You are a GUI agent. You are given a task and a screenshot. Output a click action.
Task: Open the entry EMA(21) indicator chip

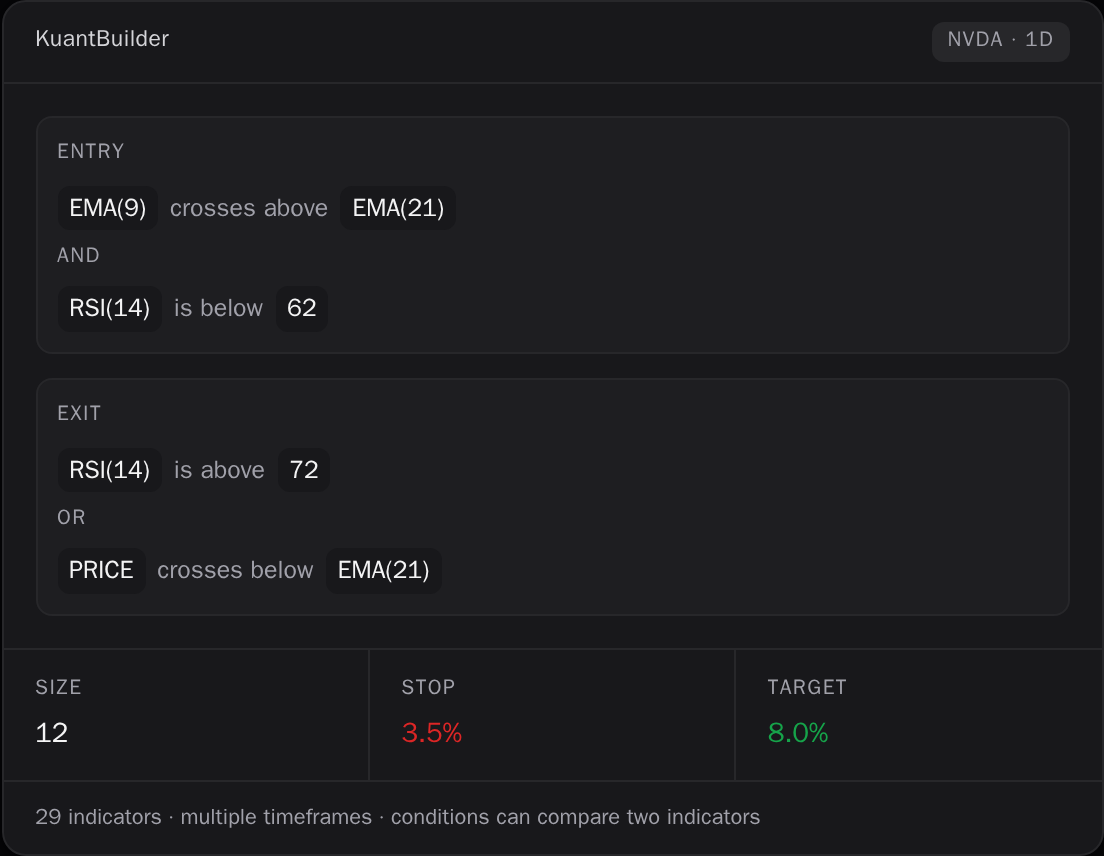(x=398, y=208)
